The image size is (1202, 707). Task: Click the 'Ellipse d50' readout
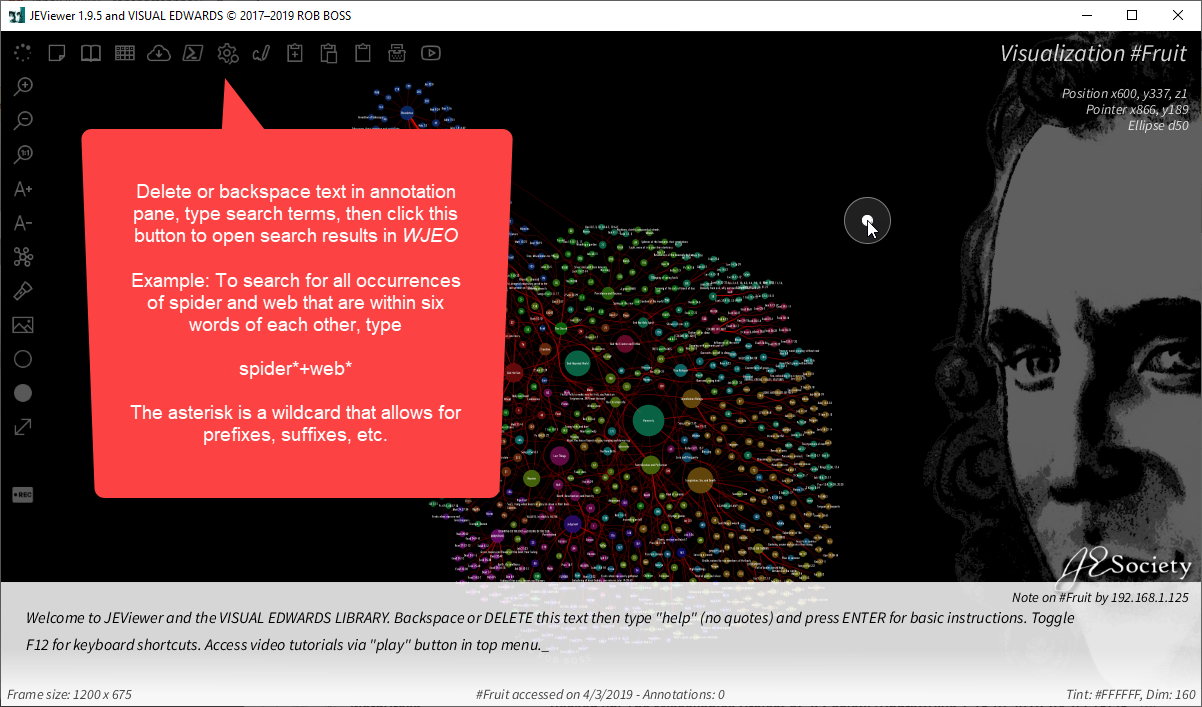(1157, 125)
